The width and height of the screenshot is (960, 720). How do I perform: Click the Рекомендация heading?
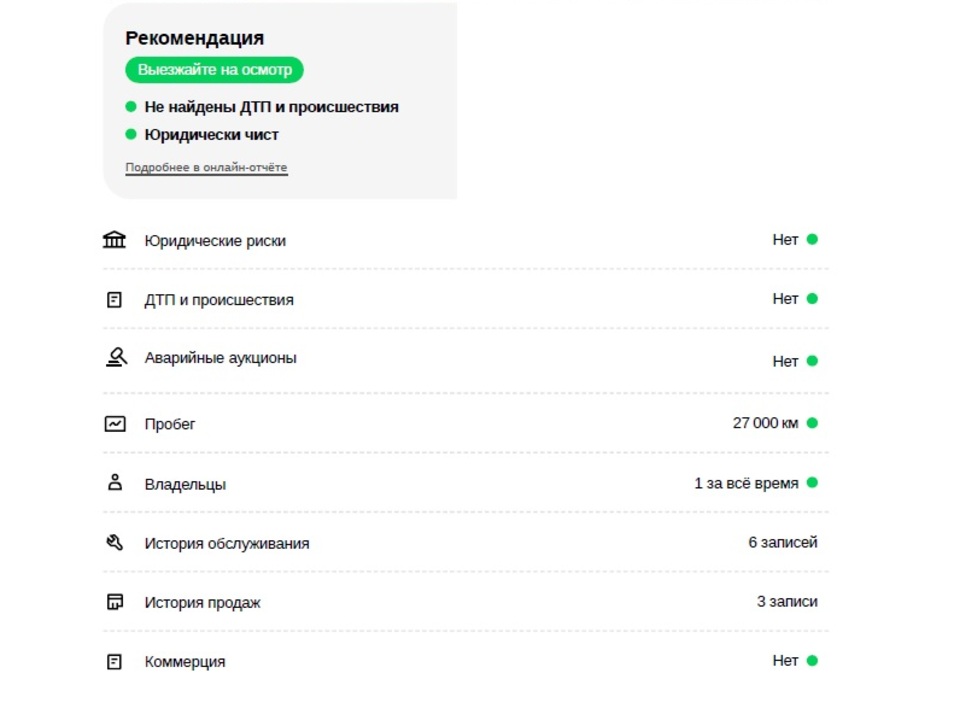click(195, 38)
